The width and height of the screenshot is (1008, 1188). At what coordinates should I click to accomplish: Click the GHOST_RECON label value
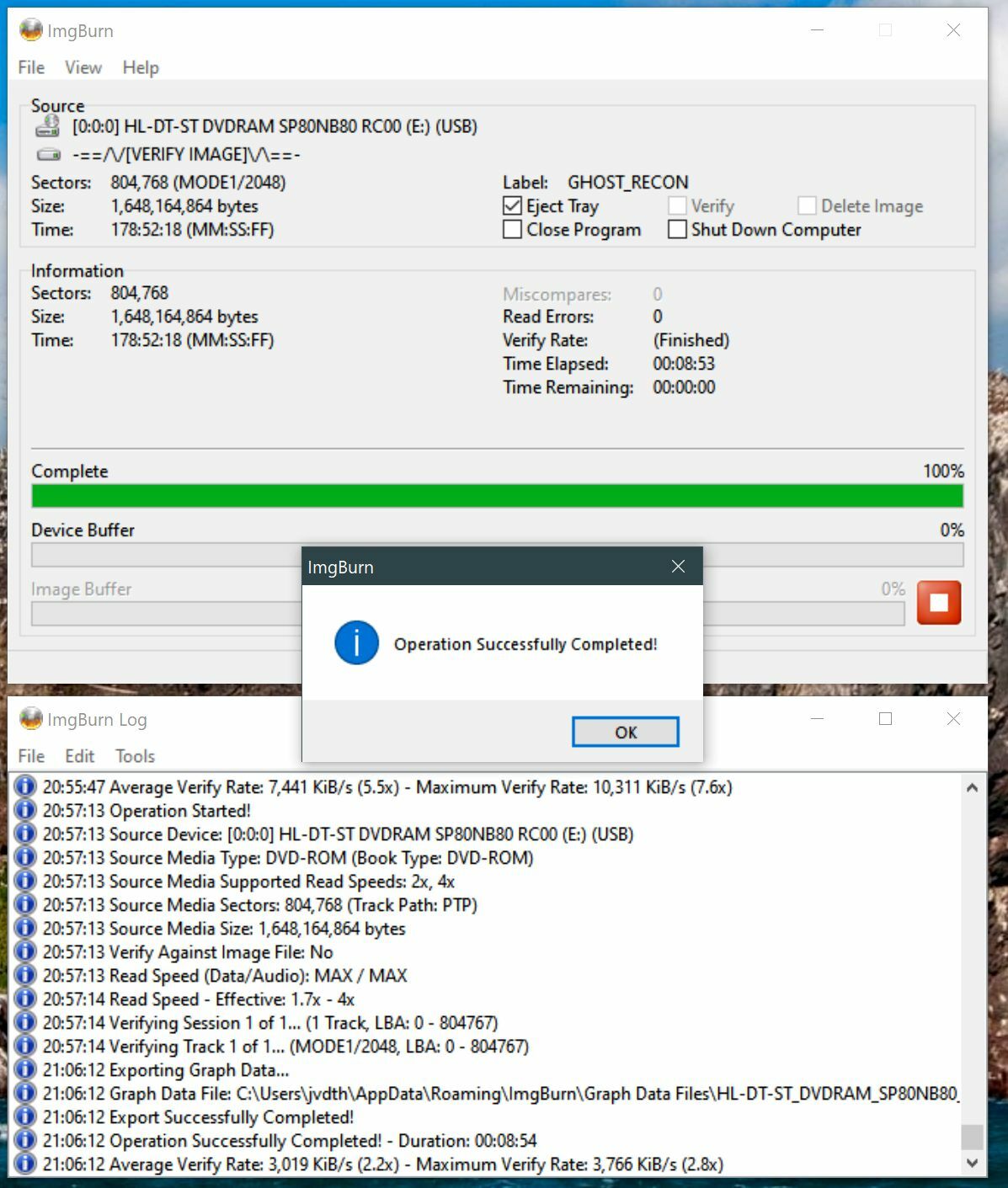[x=628, y=182]
